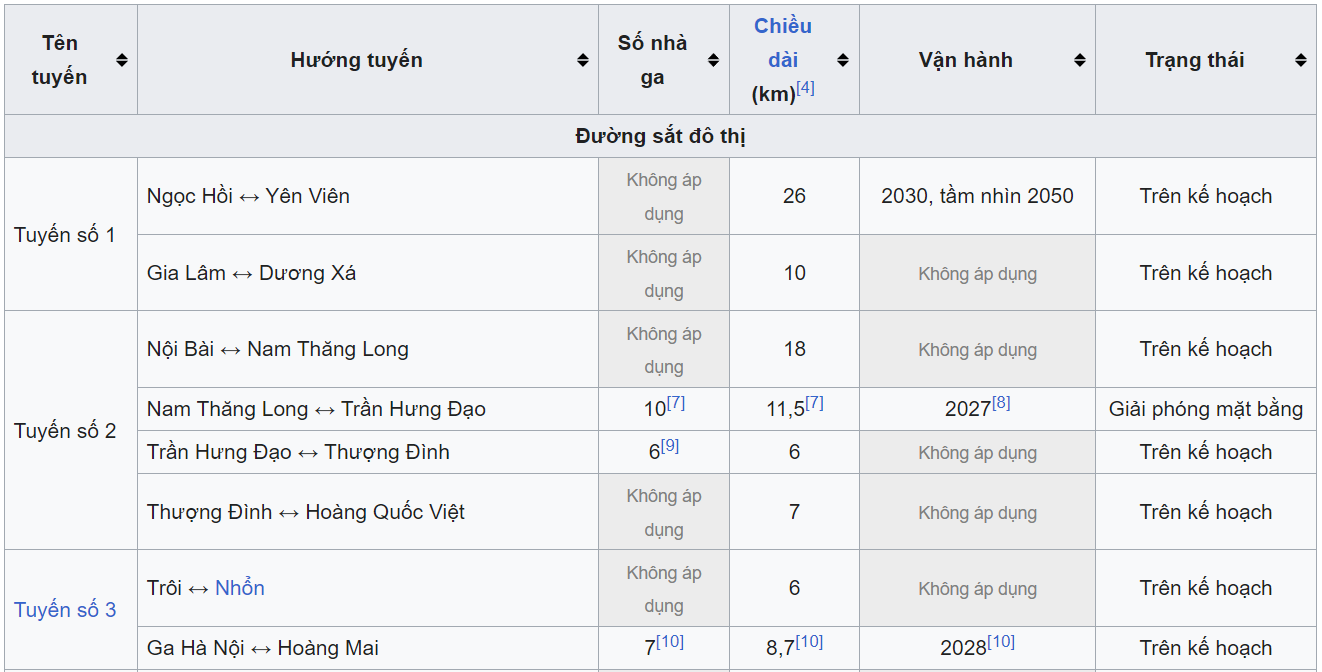
Task: Open footnote 7 beside 11,5 length
Action: [814, 403]
